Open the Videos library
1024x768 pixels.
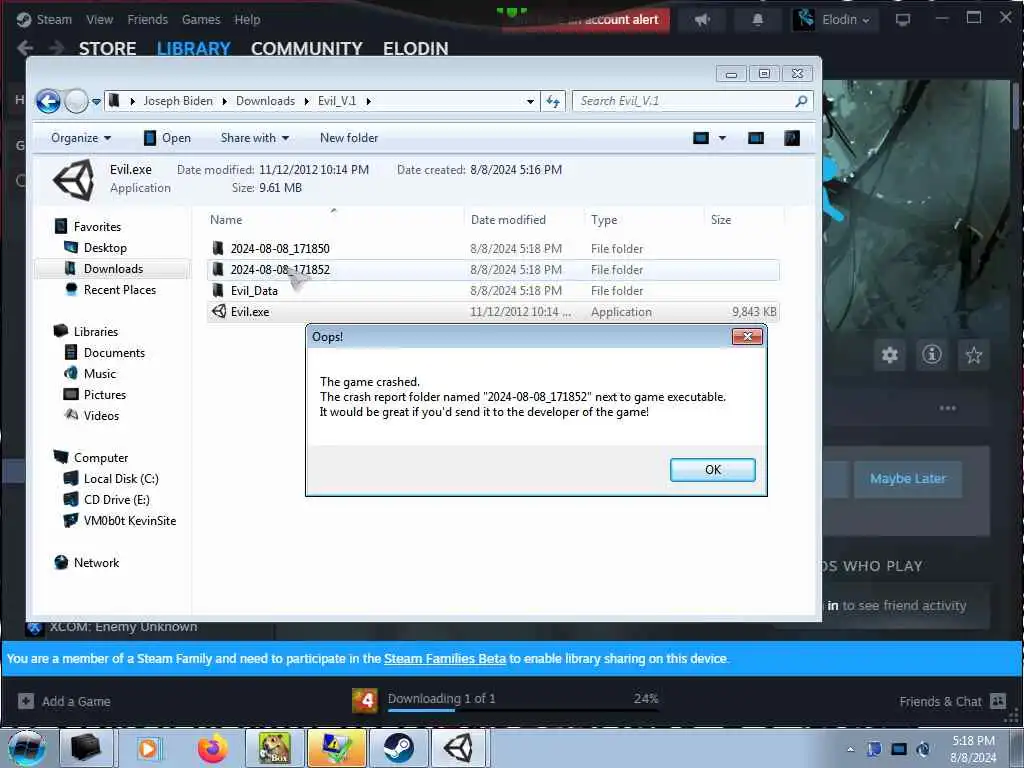(x=101, y=415)
